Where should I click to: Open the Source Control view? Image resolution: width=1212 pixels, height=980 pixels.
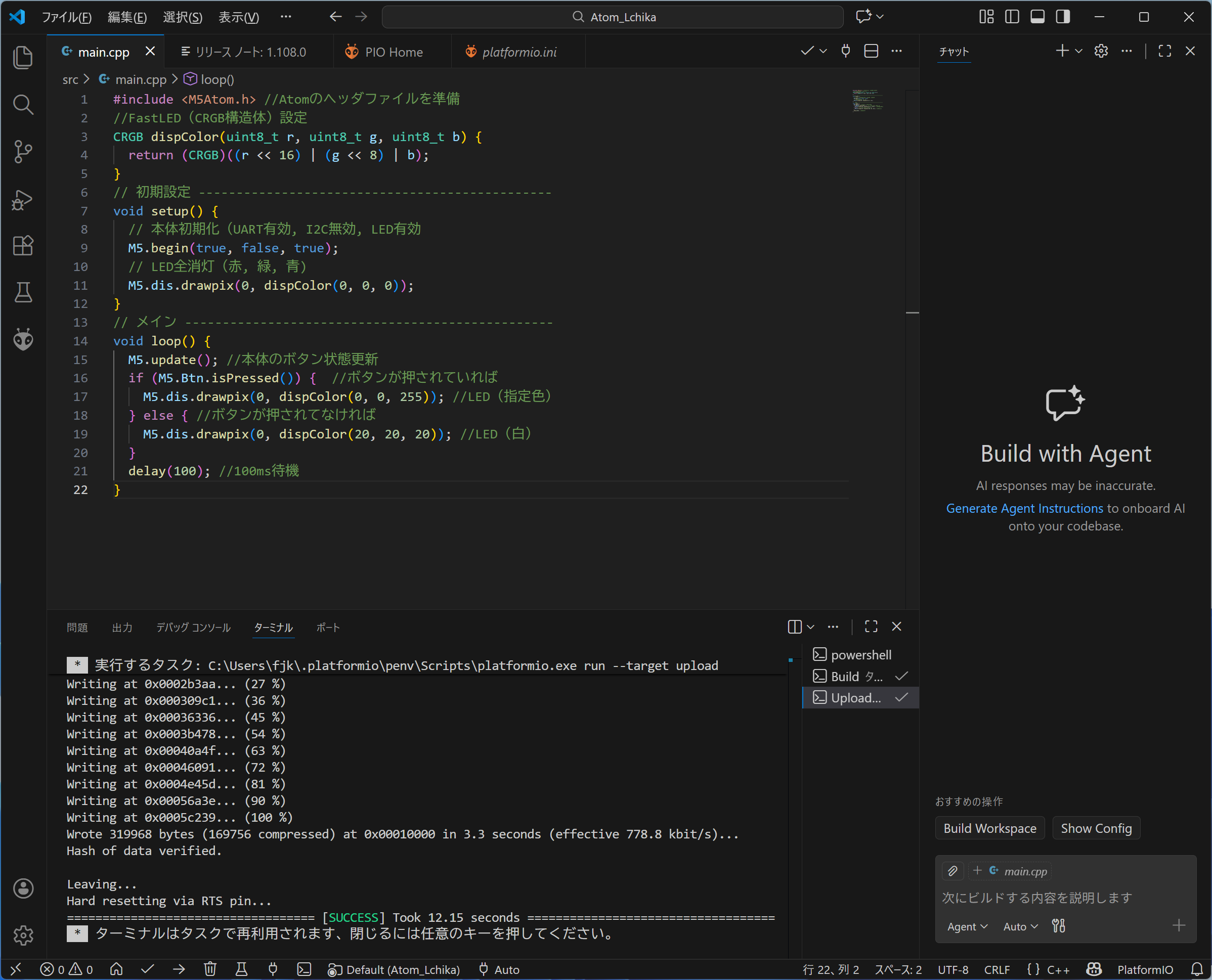23,151
